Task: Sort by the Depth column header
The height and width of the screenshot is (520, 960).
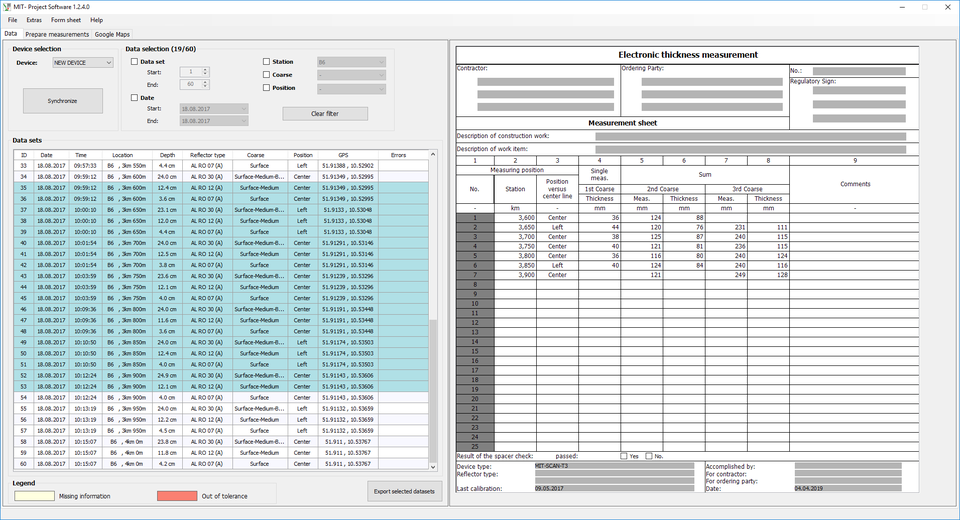Action: [167, 155]
